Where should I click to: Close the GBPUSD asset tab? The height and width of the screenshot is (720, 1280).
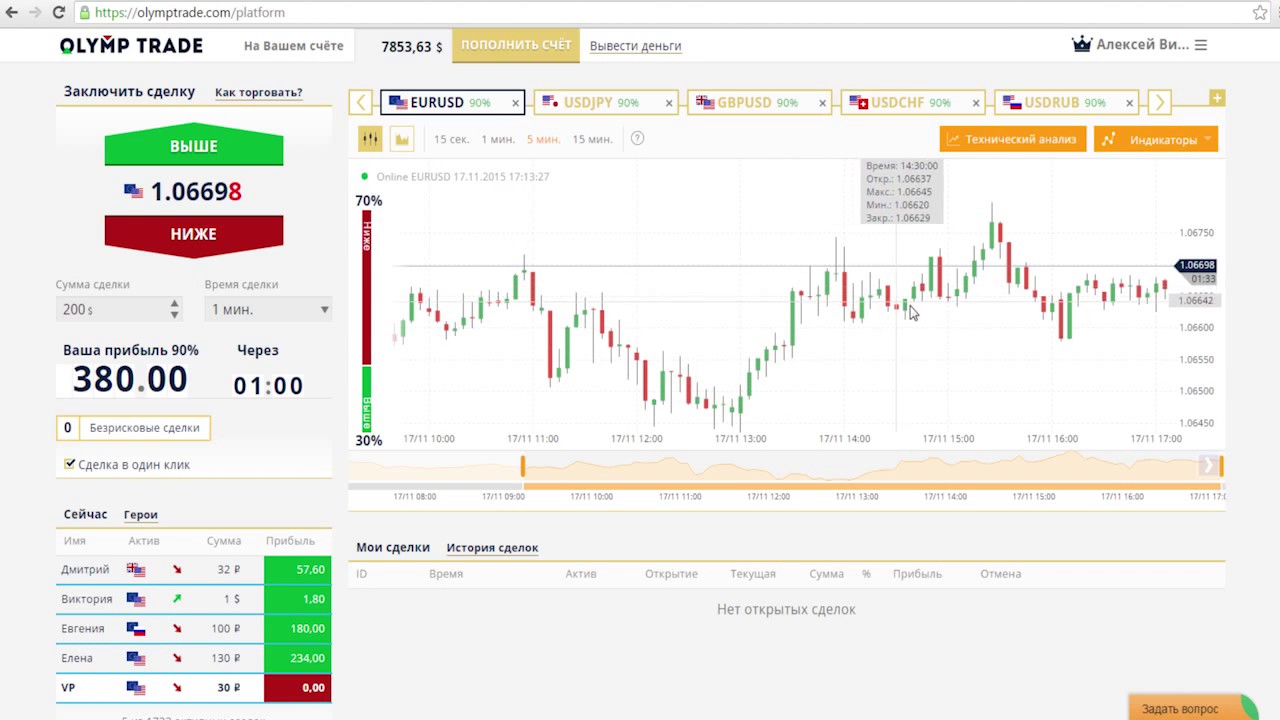click(823, 103)
